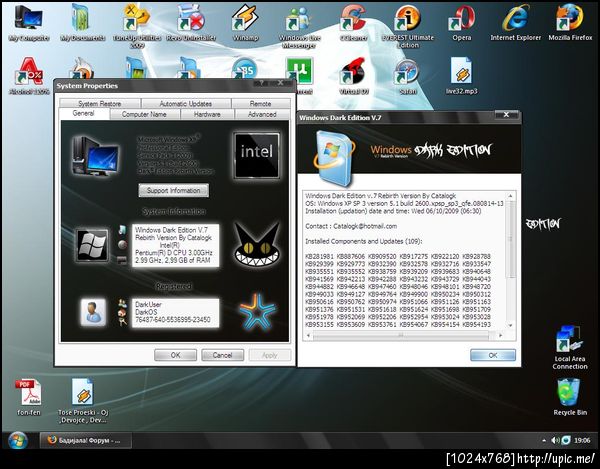Open the Computer Name tab
The image size is (600, 469).
144,114
